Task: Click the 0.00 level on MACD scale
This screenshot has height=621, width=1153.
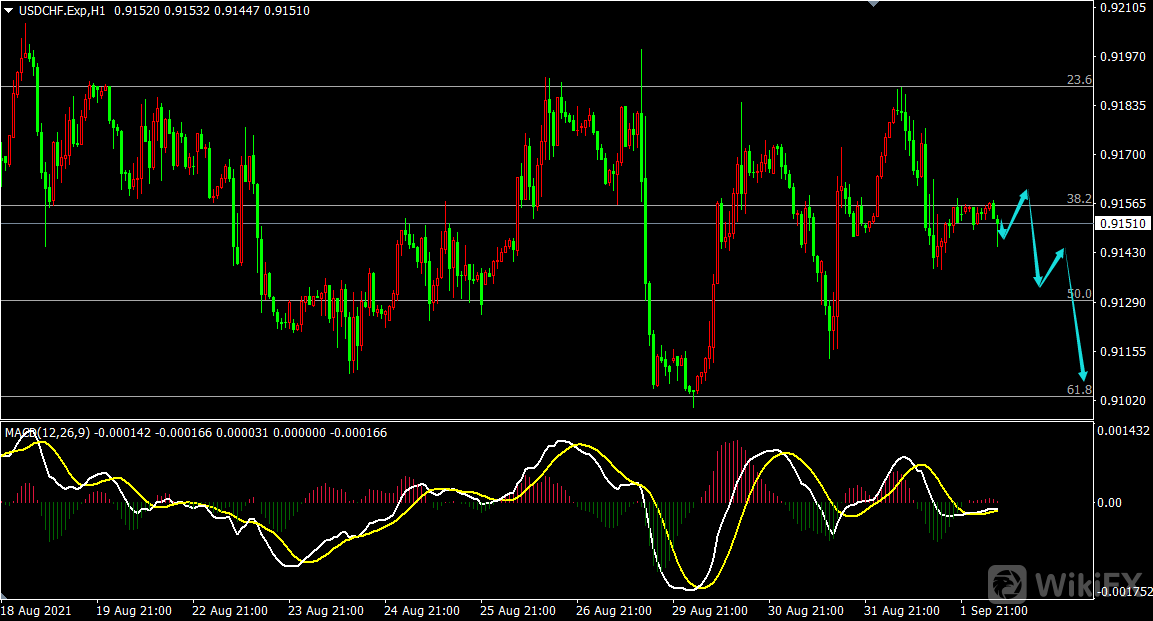Action: point(1111,502)
